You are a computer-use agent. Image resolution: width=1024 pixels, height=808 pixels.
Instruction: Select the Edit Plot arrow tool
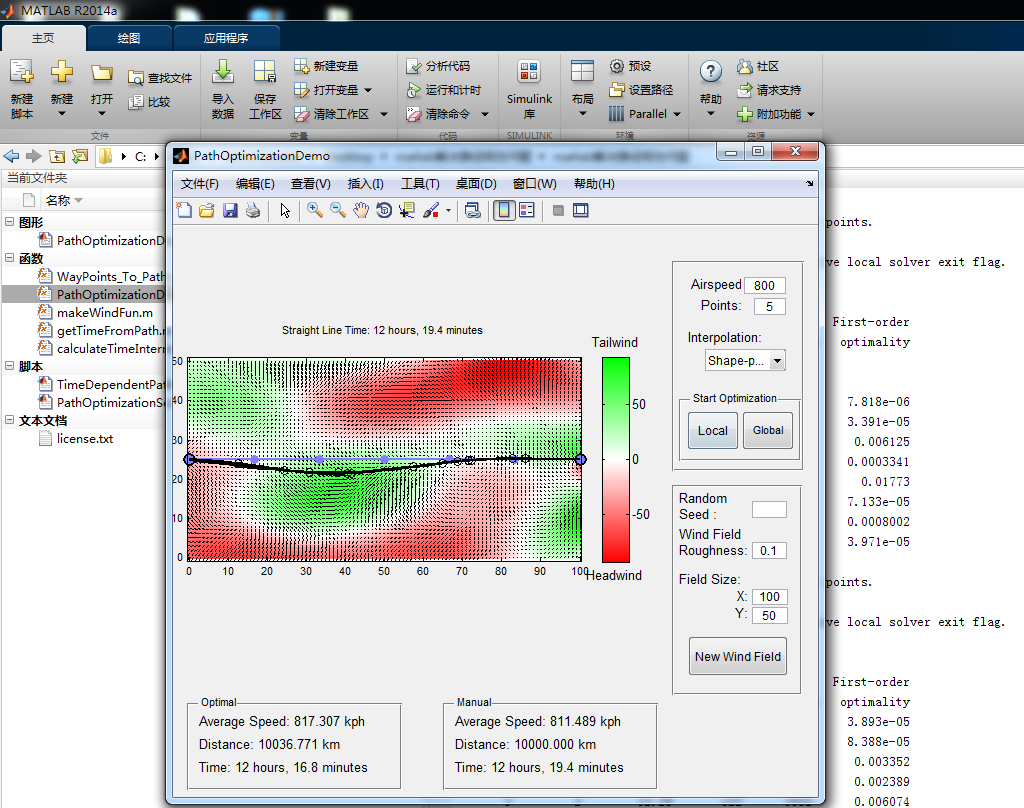point(285,210)
